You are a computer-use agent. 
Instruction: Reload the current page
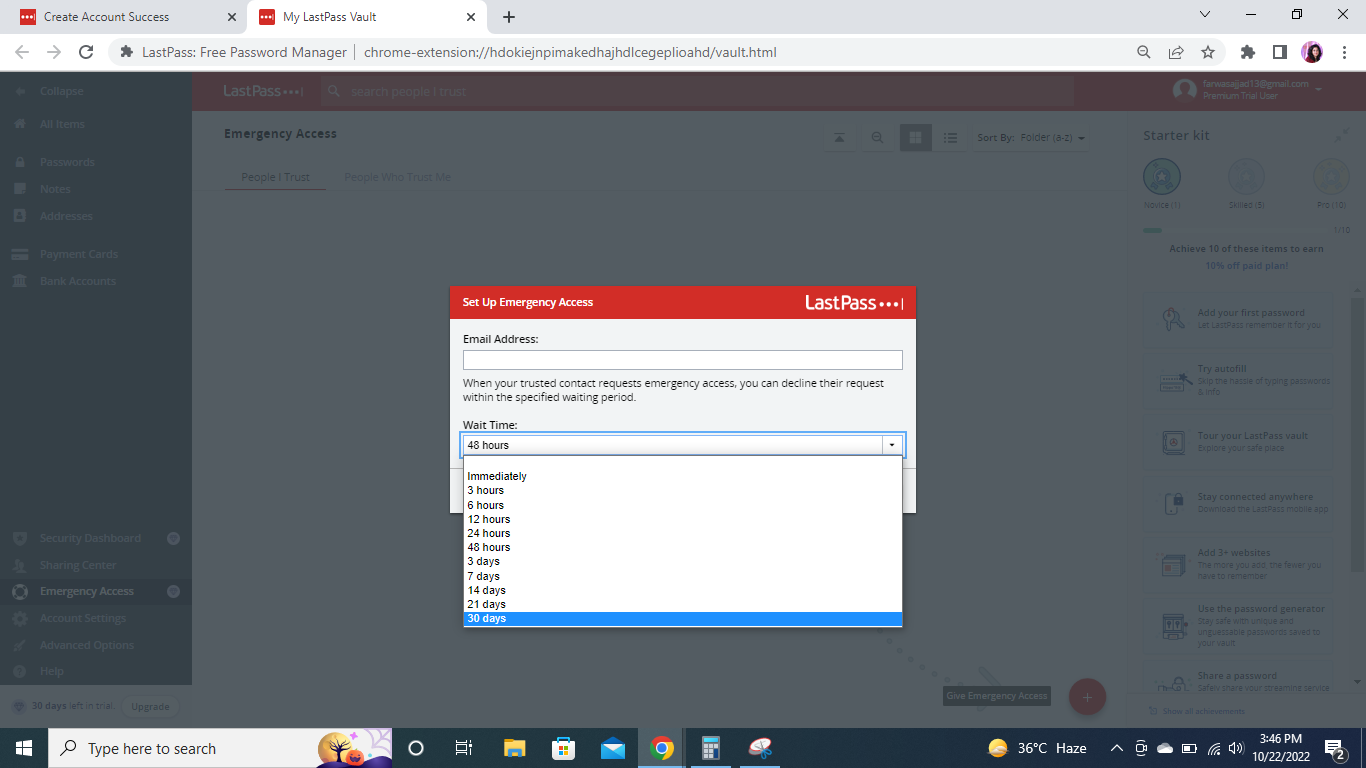click(x=86, y=52)
